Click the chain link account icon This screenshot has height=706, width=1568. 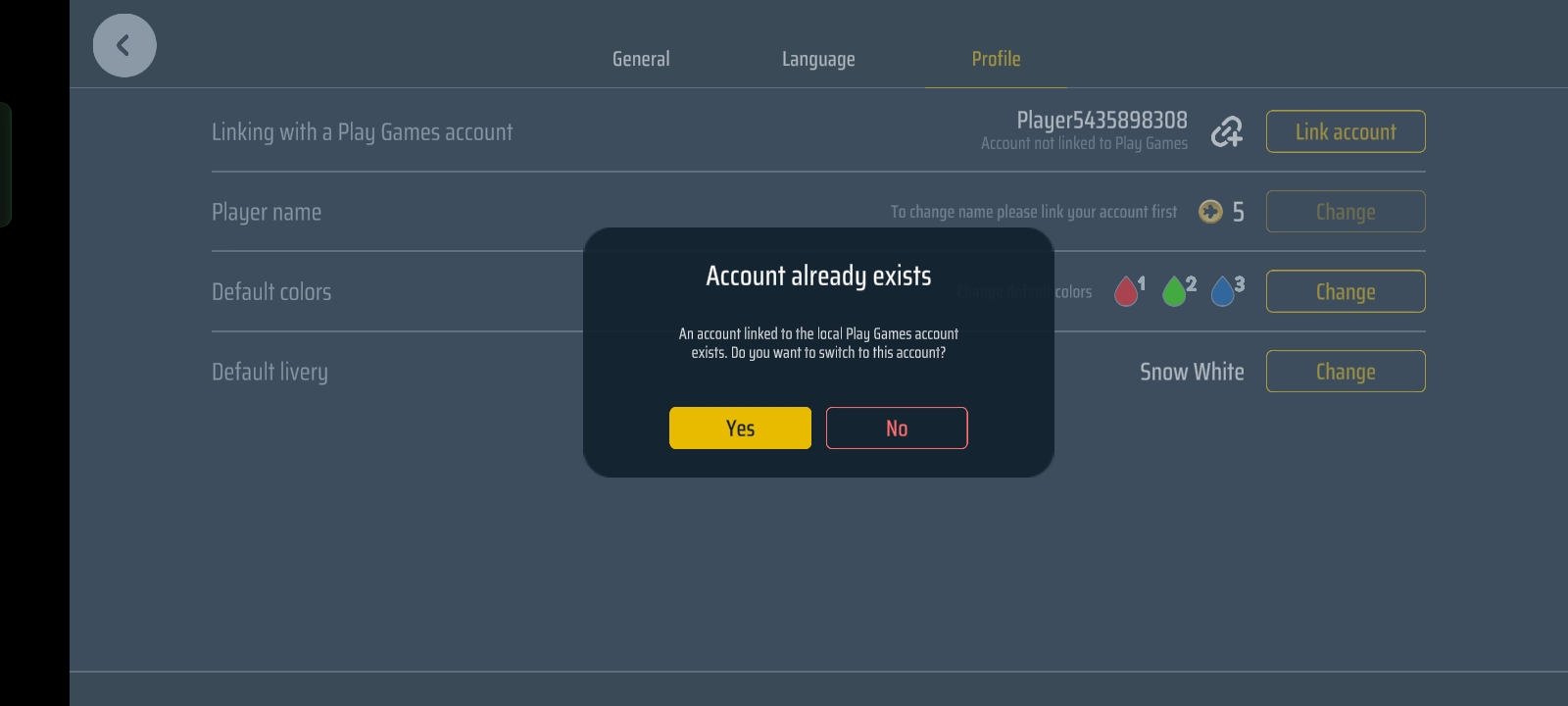(1226, 131)
